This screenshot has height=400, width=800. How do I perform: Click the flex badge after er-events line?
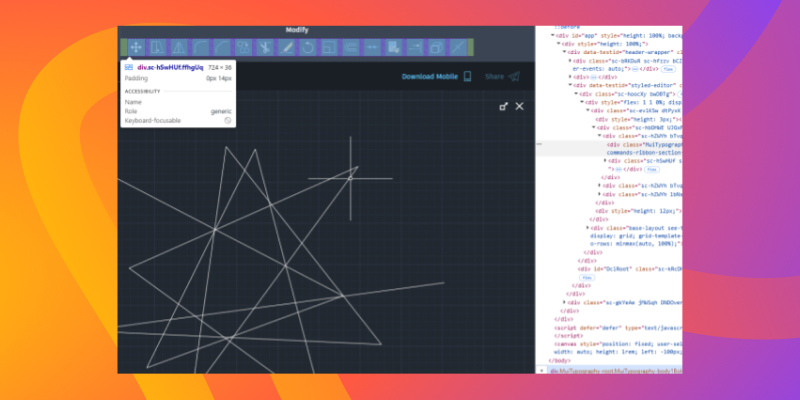668,68
